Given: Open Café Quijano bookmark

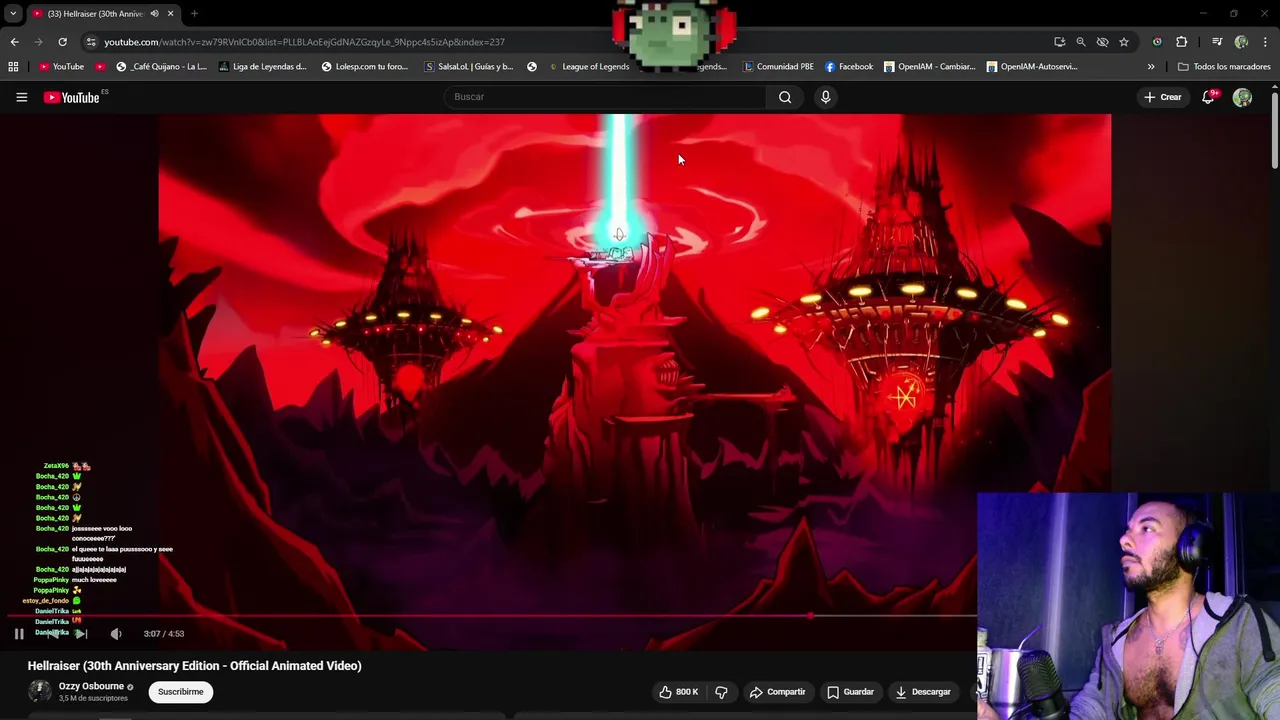Looking at the screenshot, I should point(162,67).
